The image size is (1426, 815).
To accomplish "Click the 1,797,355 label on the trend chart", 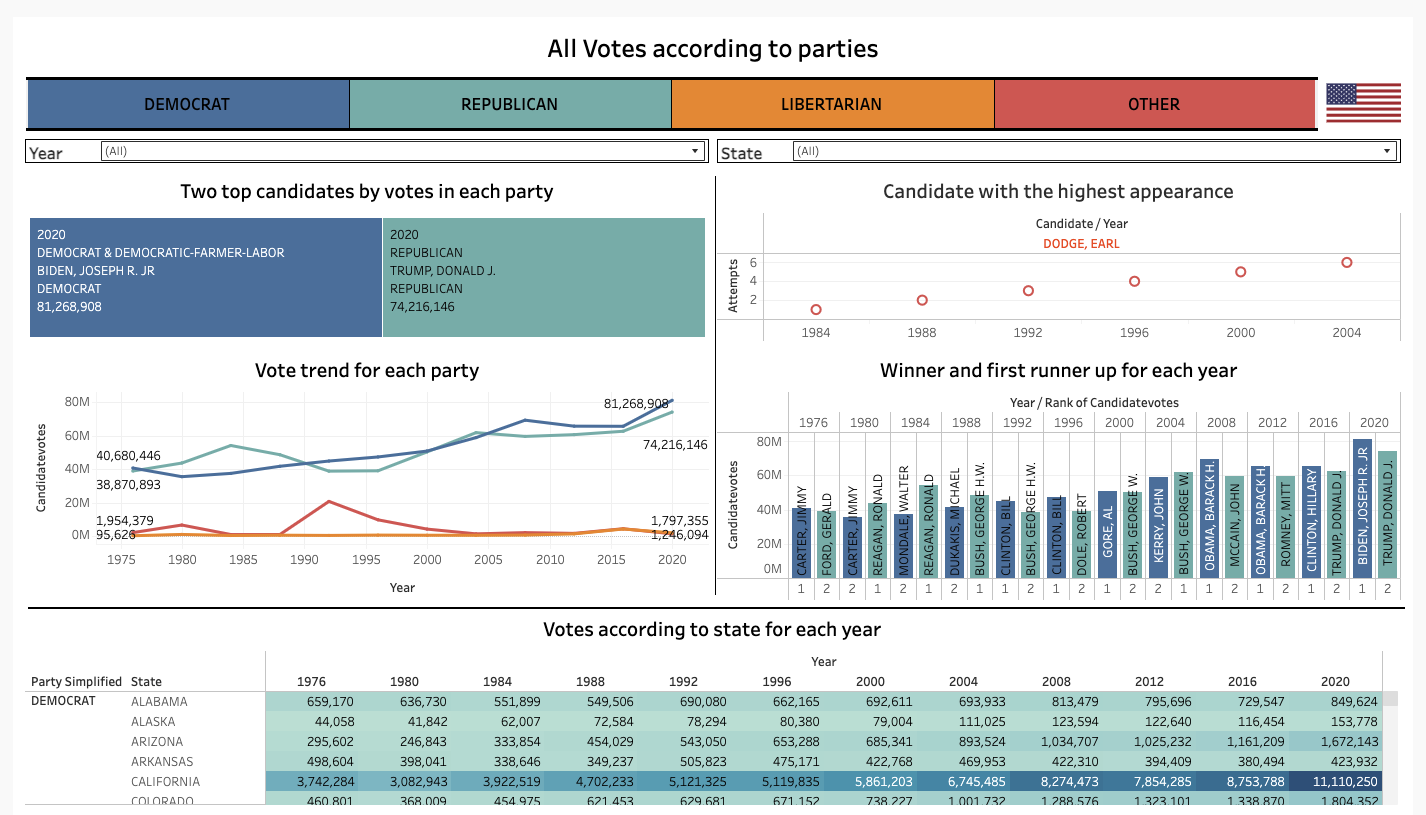I will coord(679,521).
